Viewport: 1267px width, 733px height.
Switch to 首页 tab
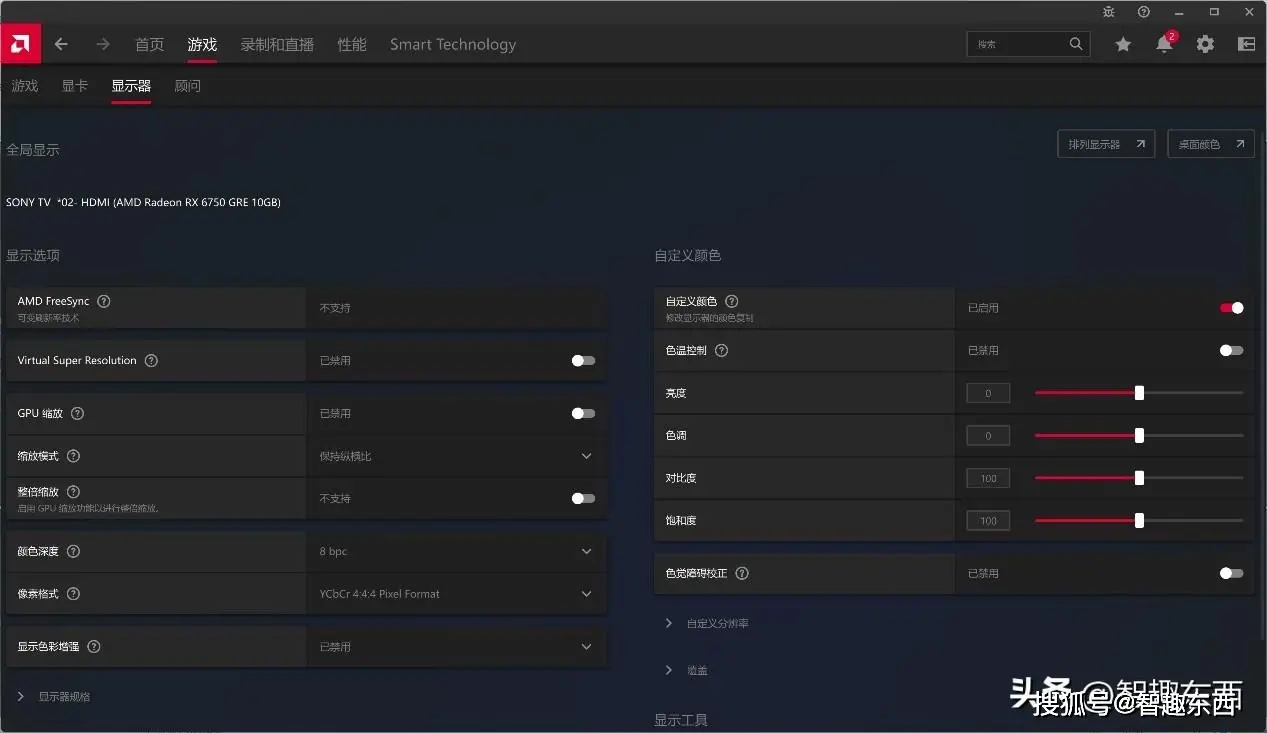[x=149, y=44]
